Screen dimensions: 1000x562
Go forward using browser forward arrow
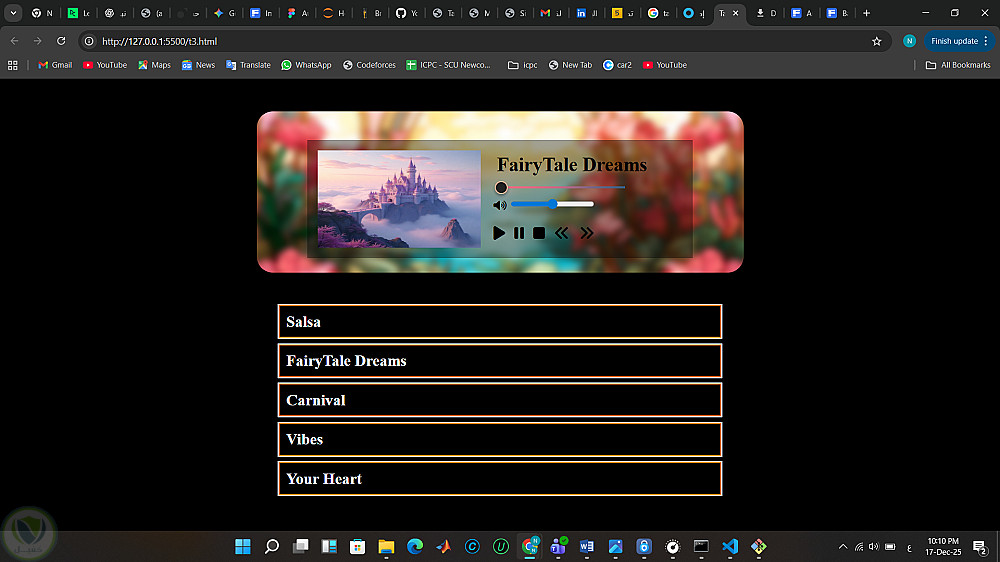[x=38, y=41]
